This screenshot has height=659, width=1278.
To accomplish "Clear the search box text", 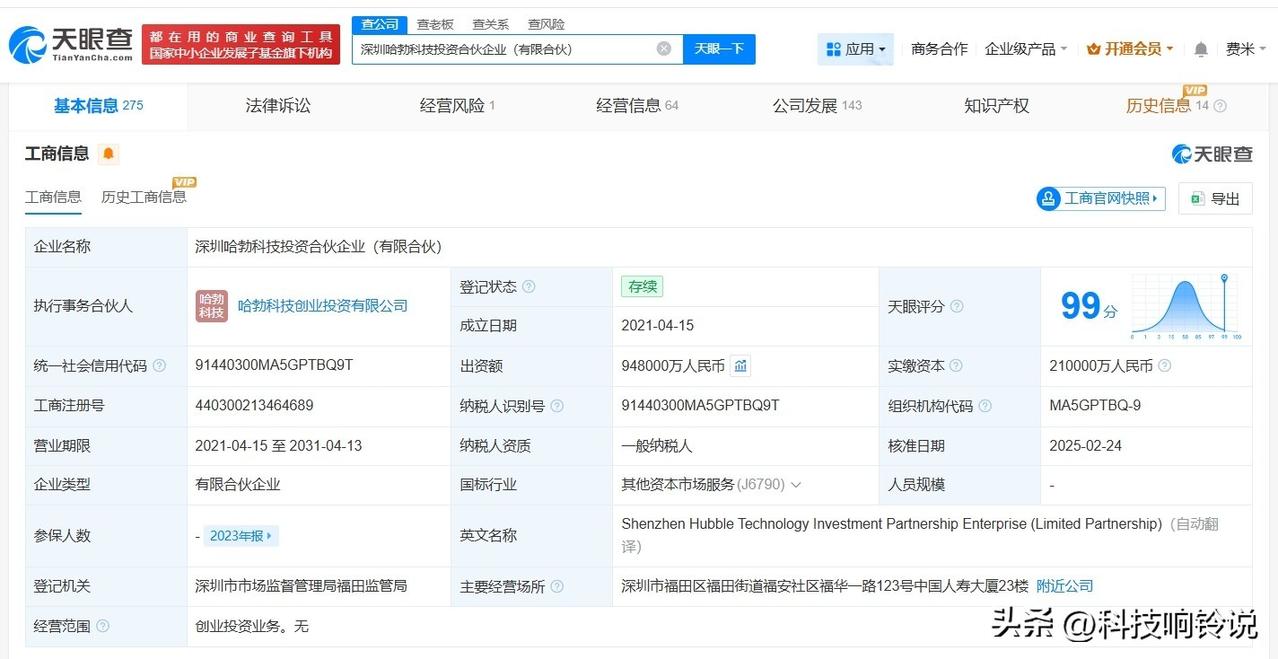I will [x=664, y=48].
